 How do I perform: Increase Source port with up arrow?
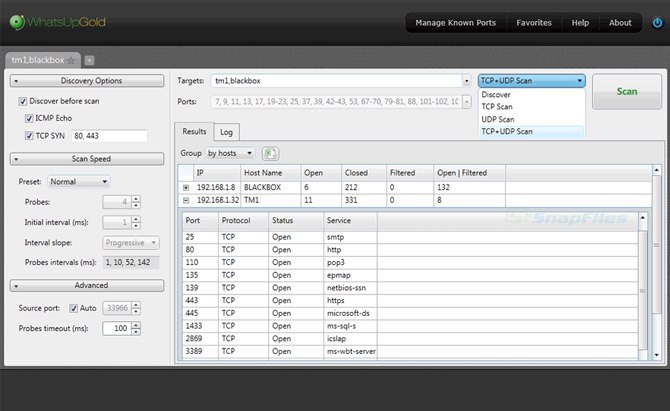[x=136, y=305]
